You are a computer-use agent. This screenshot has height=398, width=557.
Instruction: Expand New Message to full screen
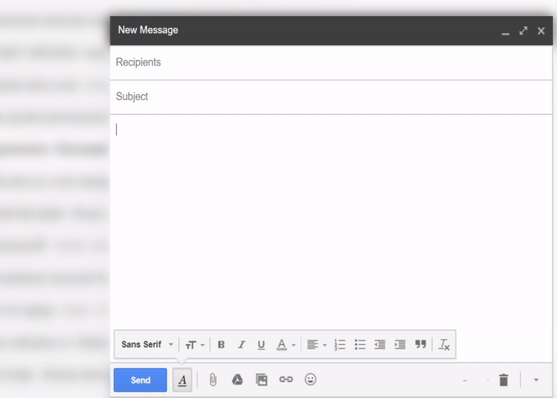pos(523,31)
